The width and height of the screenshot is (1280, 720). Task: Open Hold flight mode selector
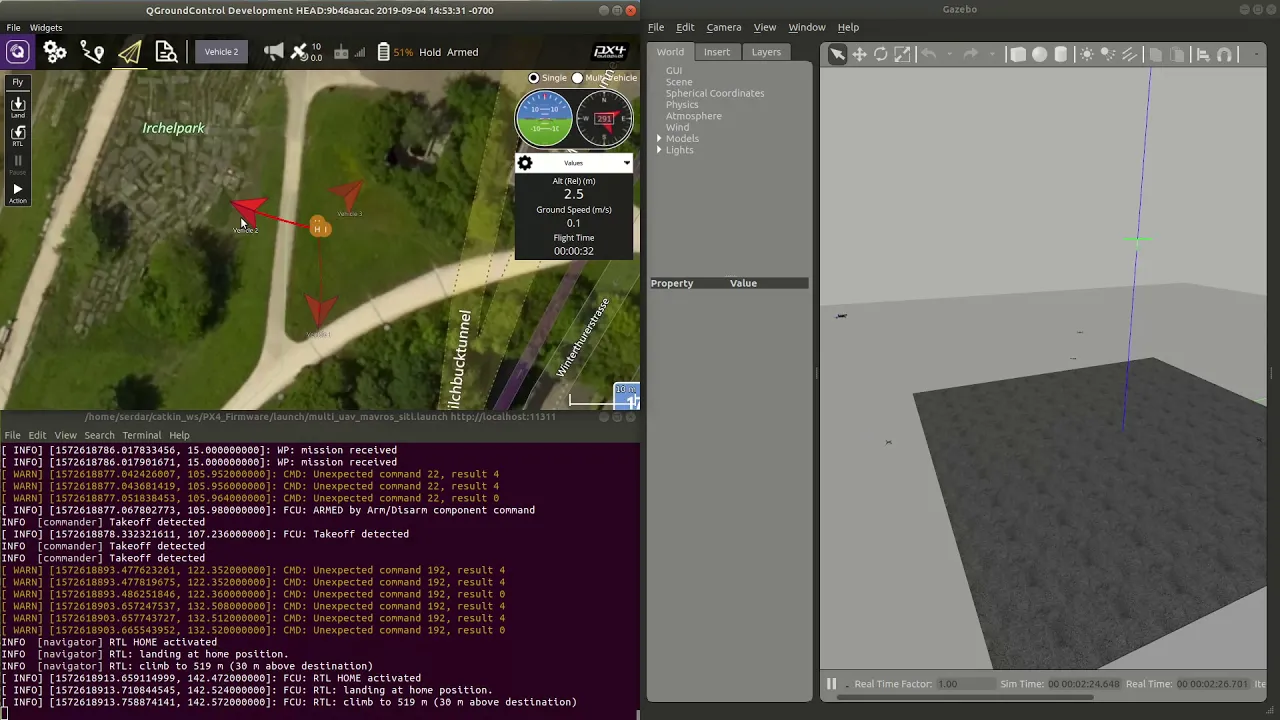(430, 52)
